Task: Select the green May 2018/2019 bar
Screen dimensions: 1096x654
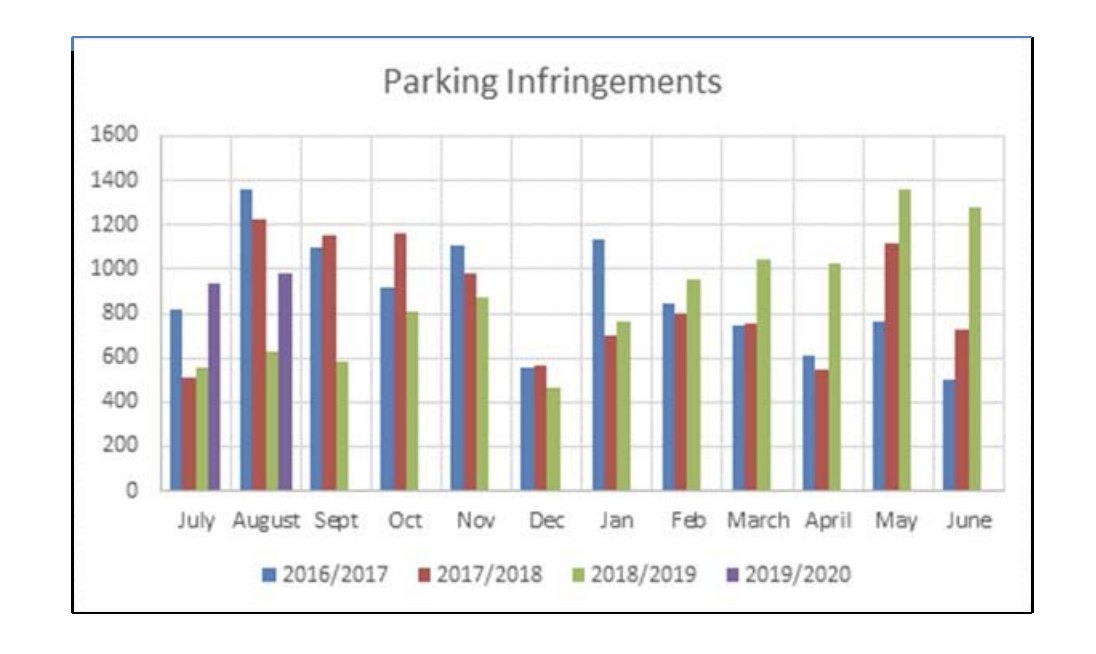Action: point(904,340)
